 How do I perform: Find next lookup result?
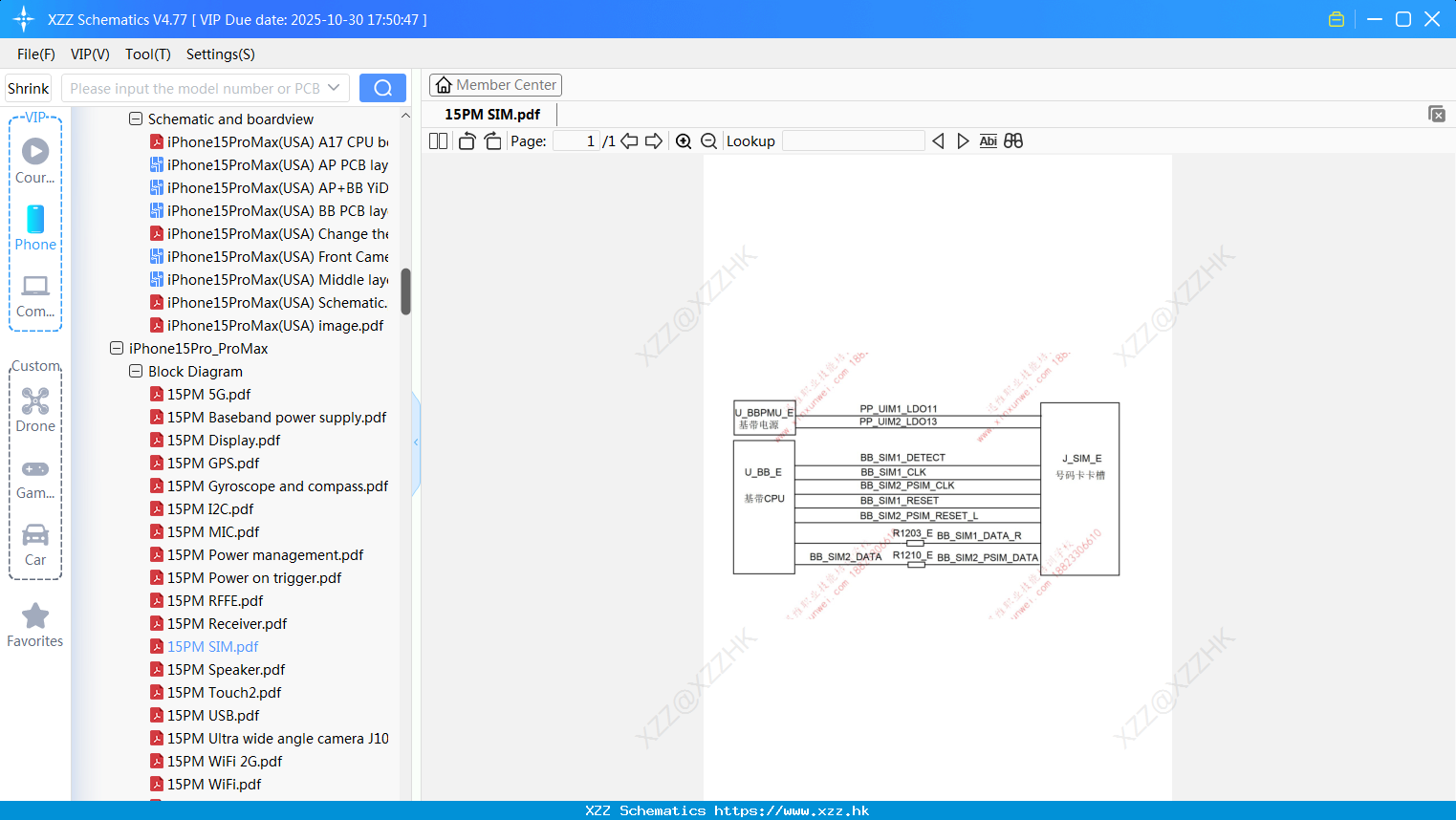963,140
